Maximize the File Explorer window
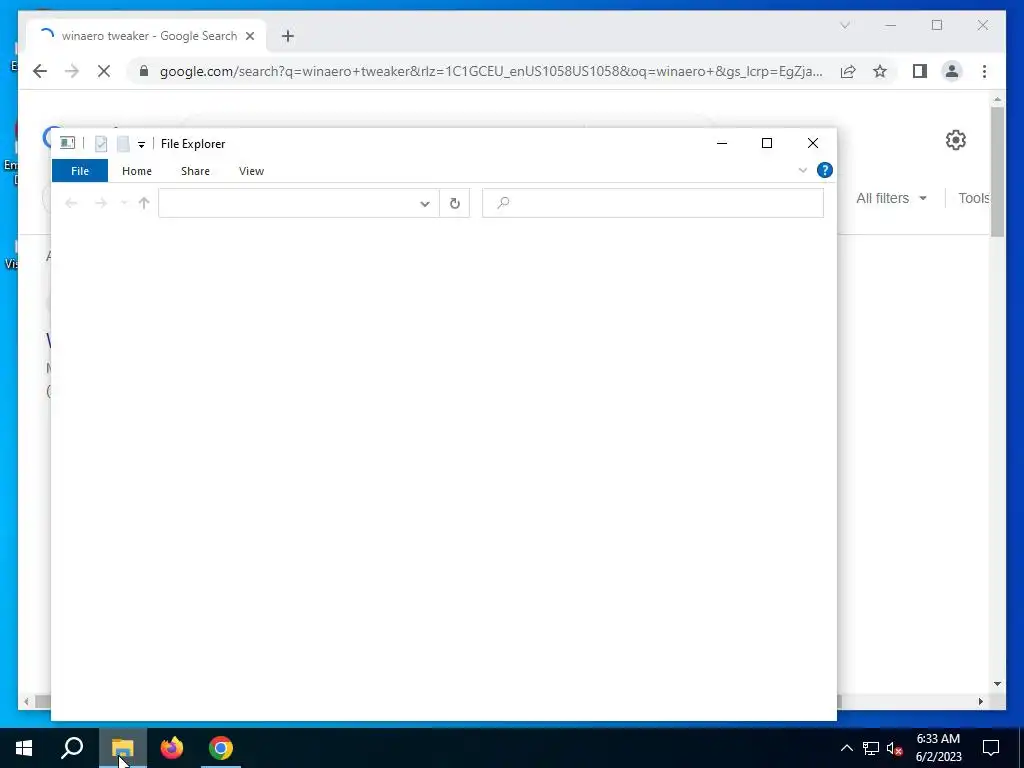The height and width of the screenshot is (768, 1024). 767,143
